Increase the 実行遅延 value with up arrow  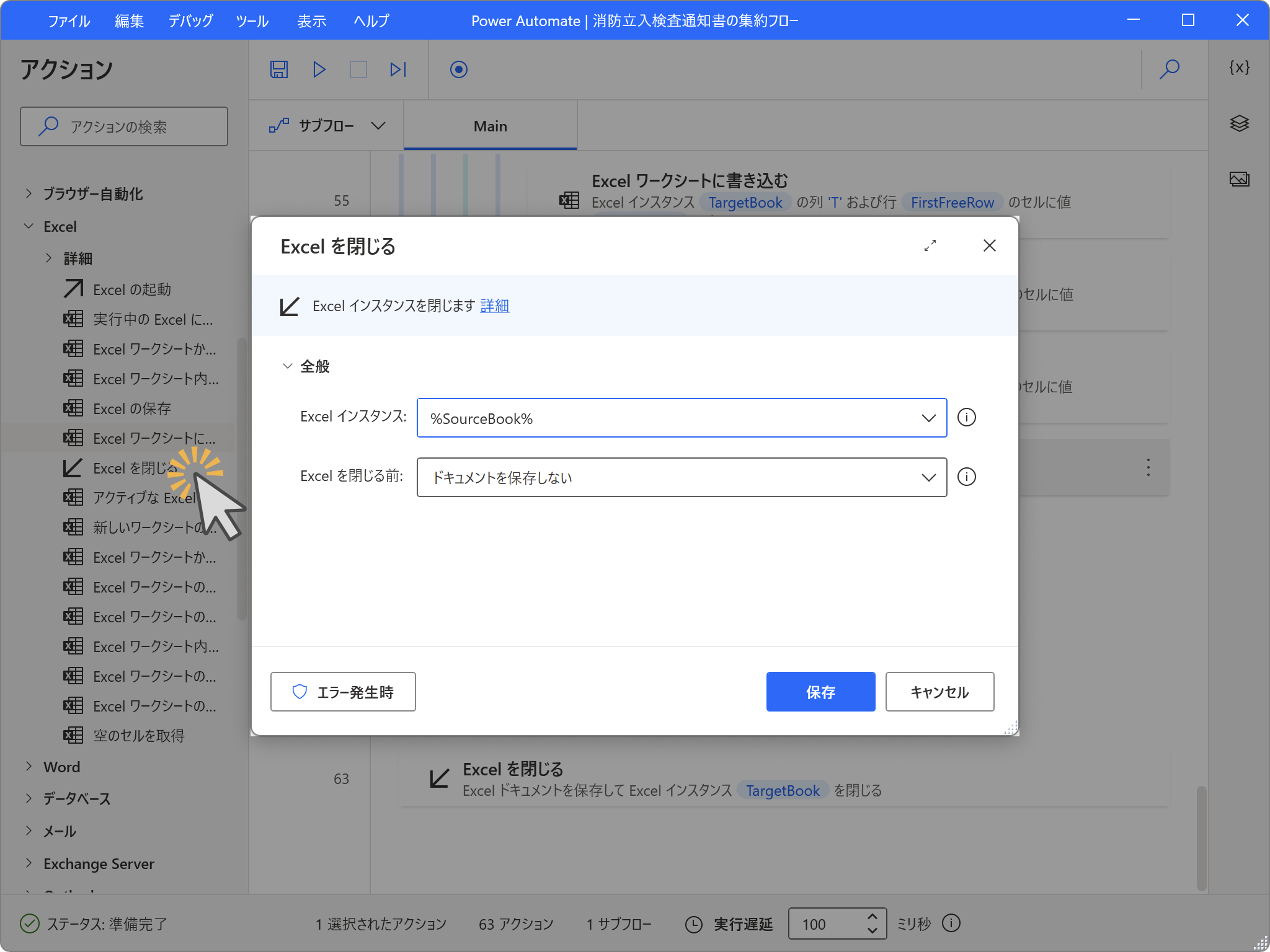(872, 917)
